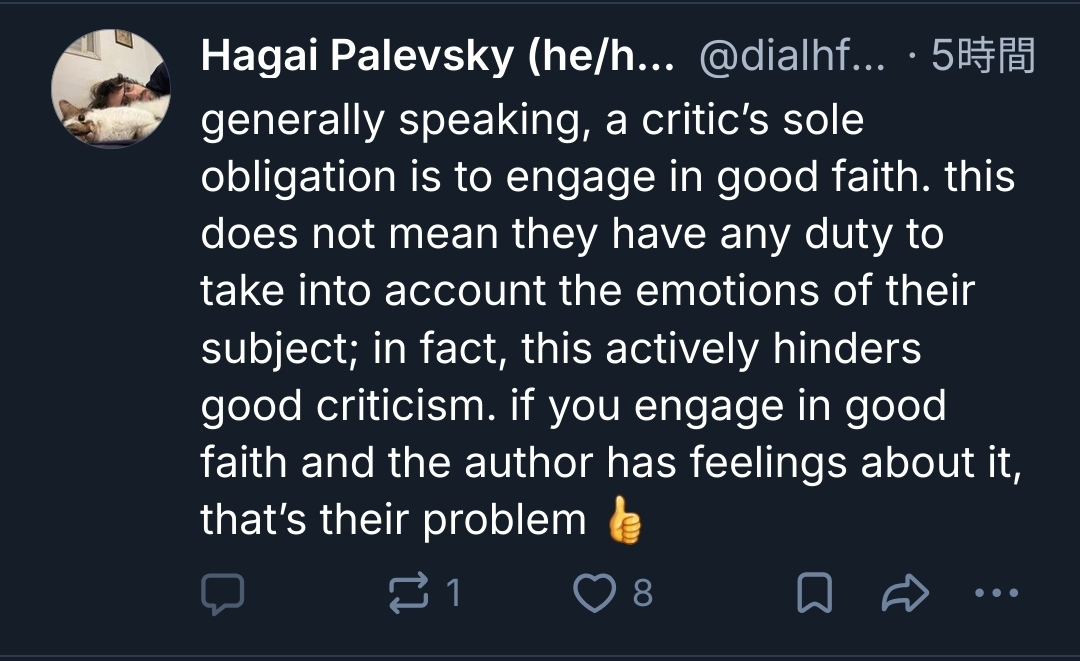Open Hagai Palevsky's profile picture
The width and height of the screenshot is (1080, 661).
111,89
